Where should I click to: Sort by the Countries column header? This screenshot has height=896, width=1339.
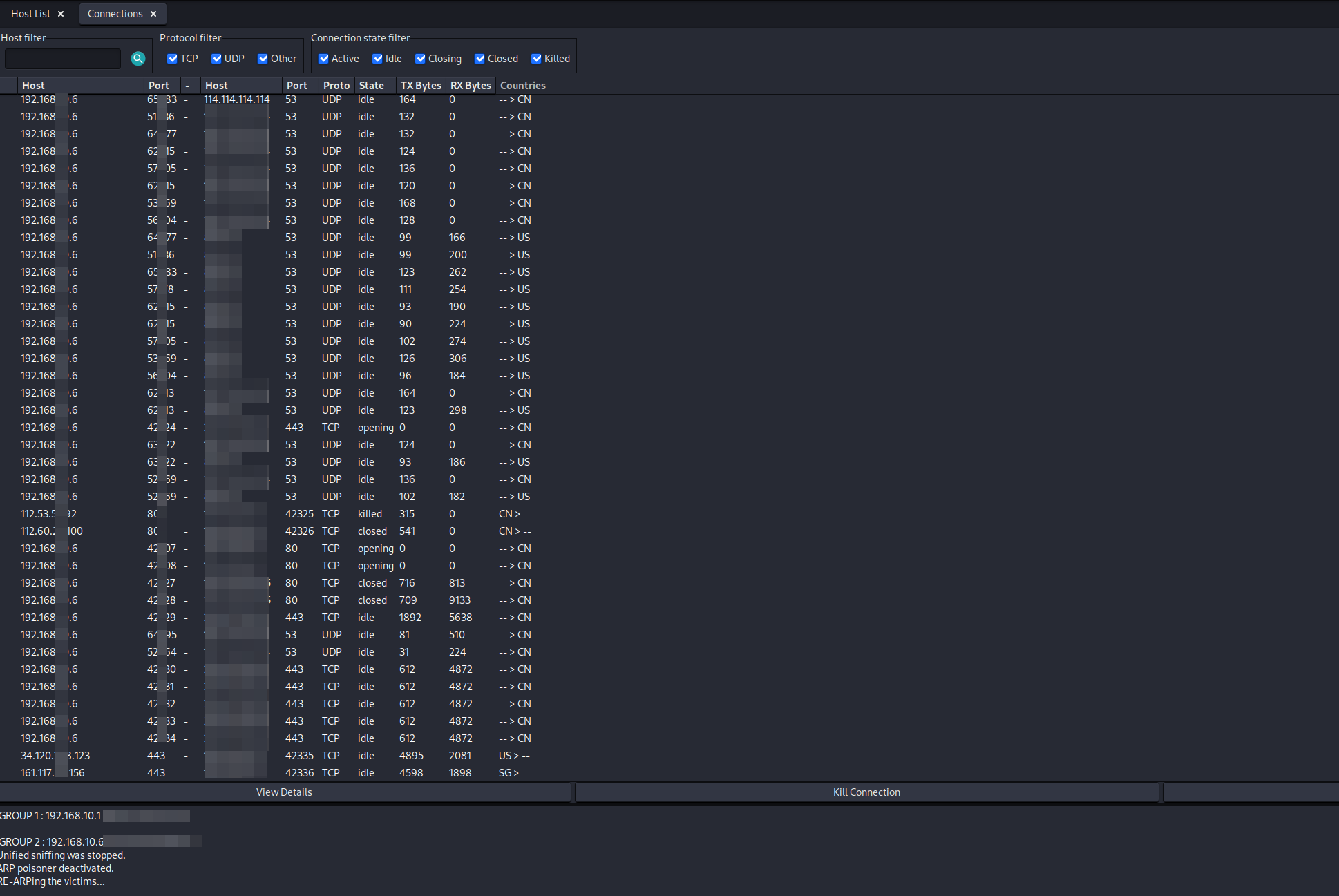click(523, 86)
